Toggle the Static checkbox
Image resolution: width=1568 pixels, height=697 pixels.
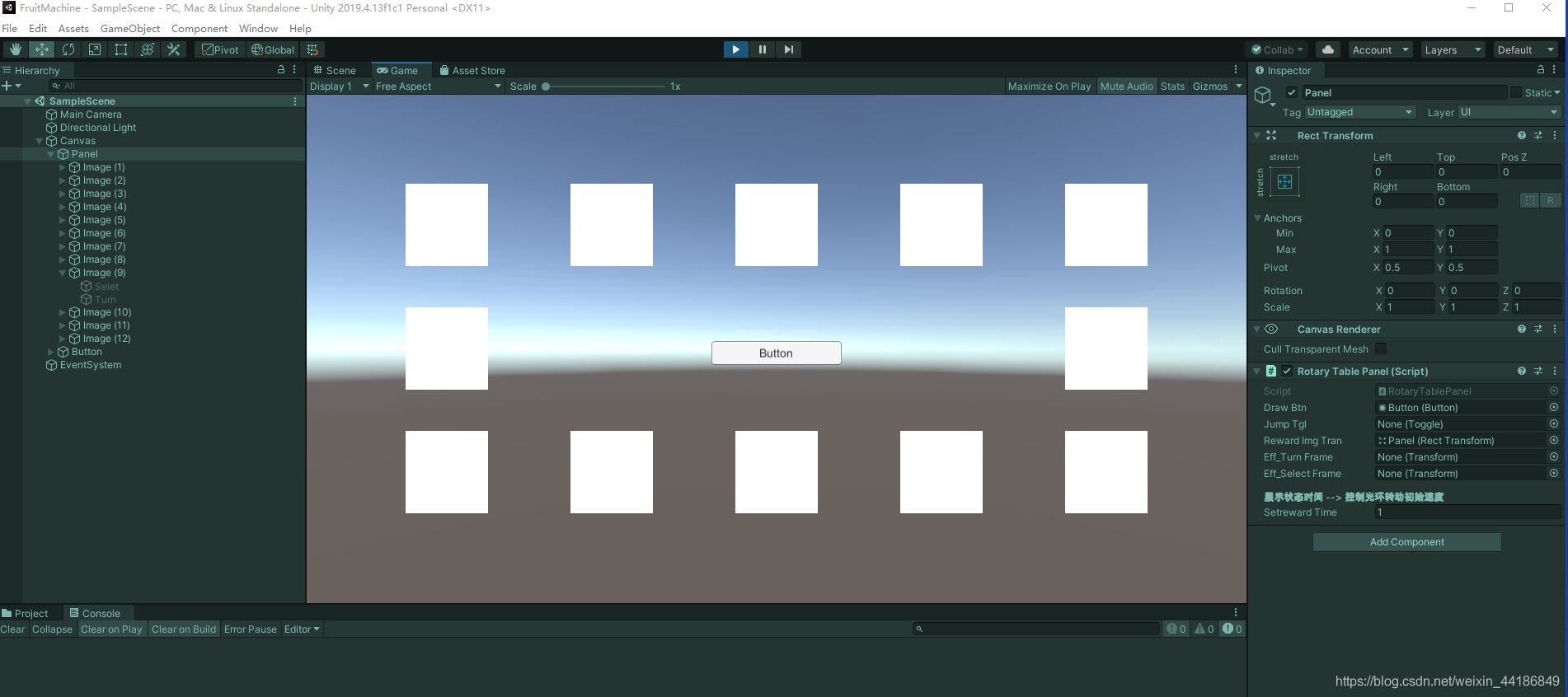(1515, 92)
